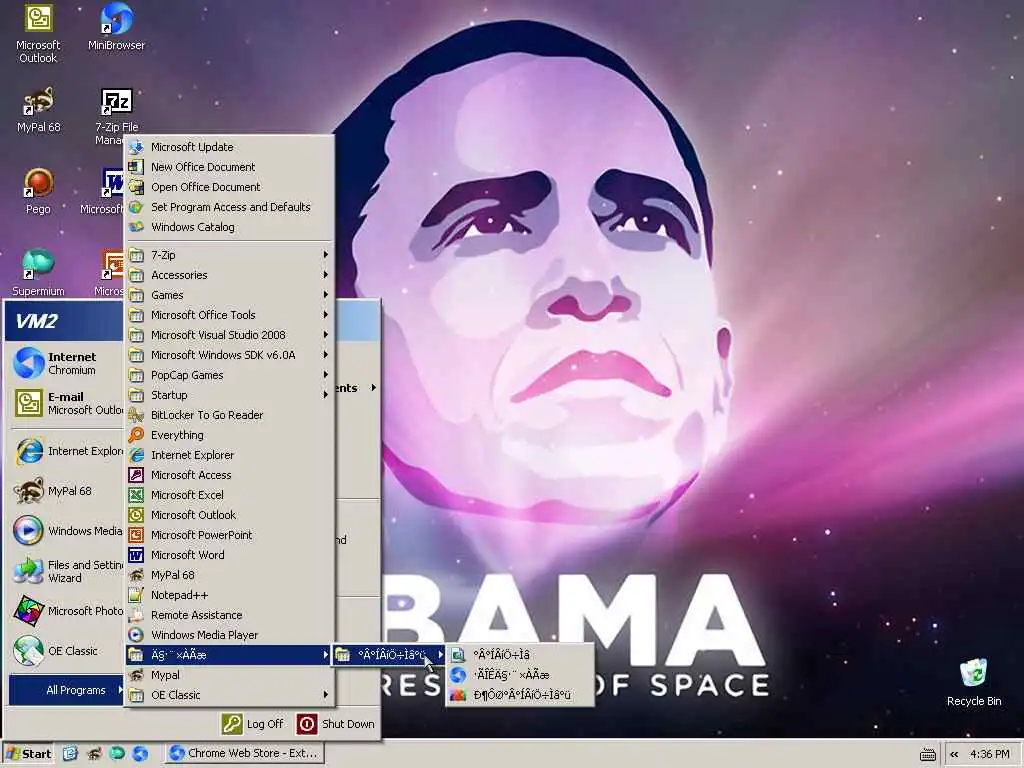This screenshot has width=1024, height=768.
Task: Open Microsoft Photo Editor in start list
Action: click(67, 611)
